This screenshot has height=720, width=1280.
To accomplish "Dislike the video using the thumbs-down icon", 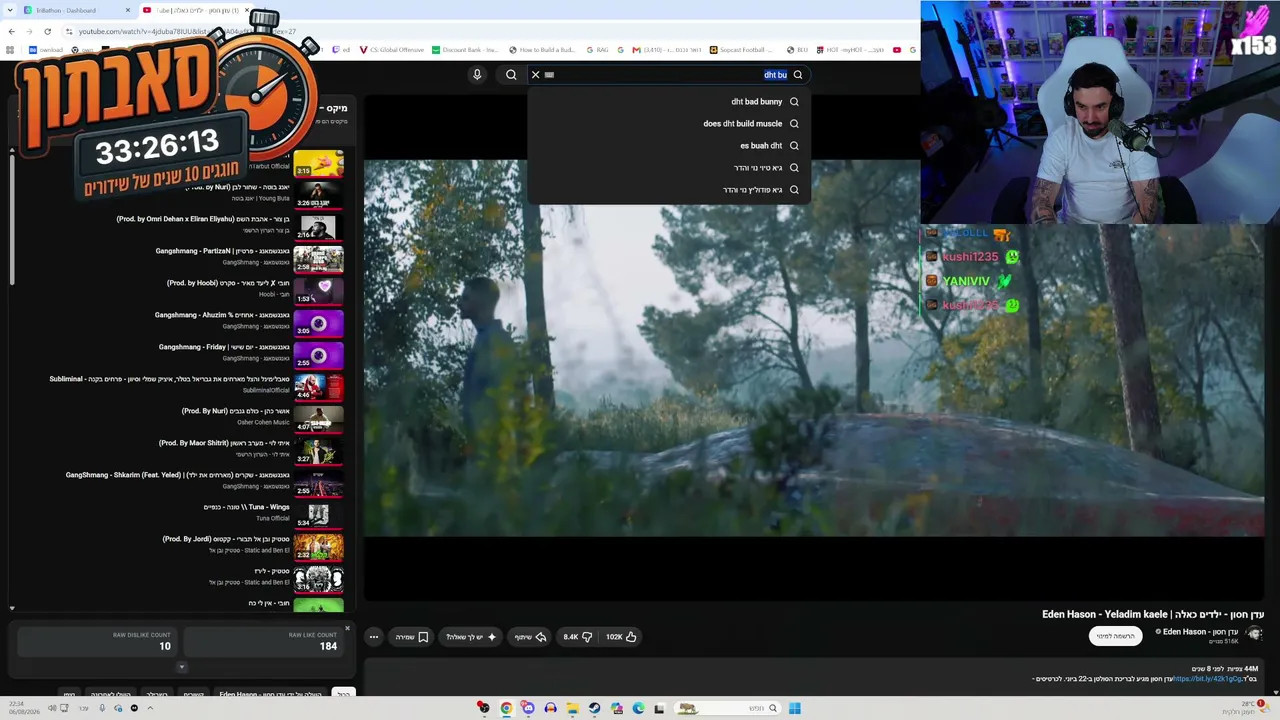I will (578, 637).
